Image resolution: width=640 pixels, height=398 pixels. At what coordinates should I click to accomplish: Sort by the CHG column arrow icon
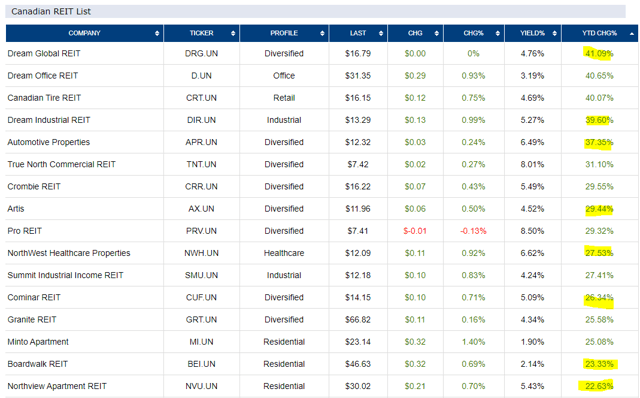pos(437,33)
